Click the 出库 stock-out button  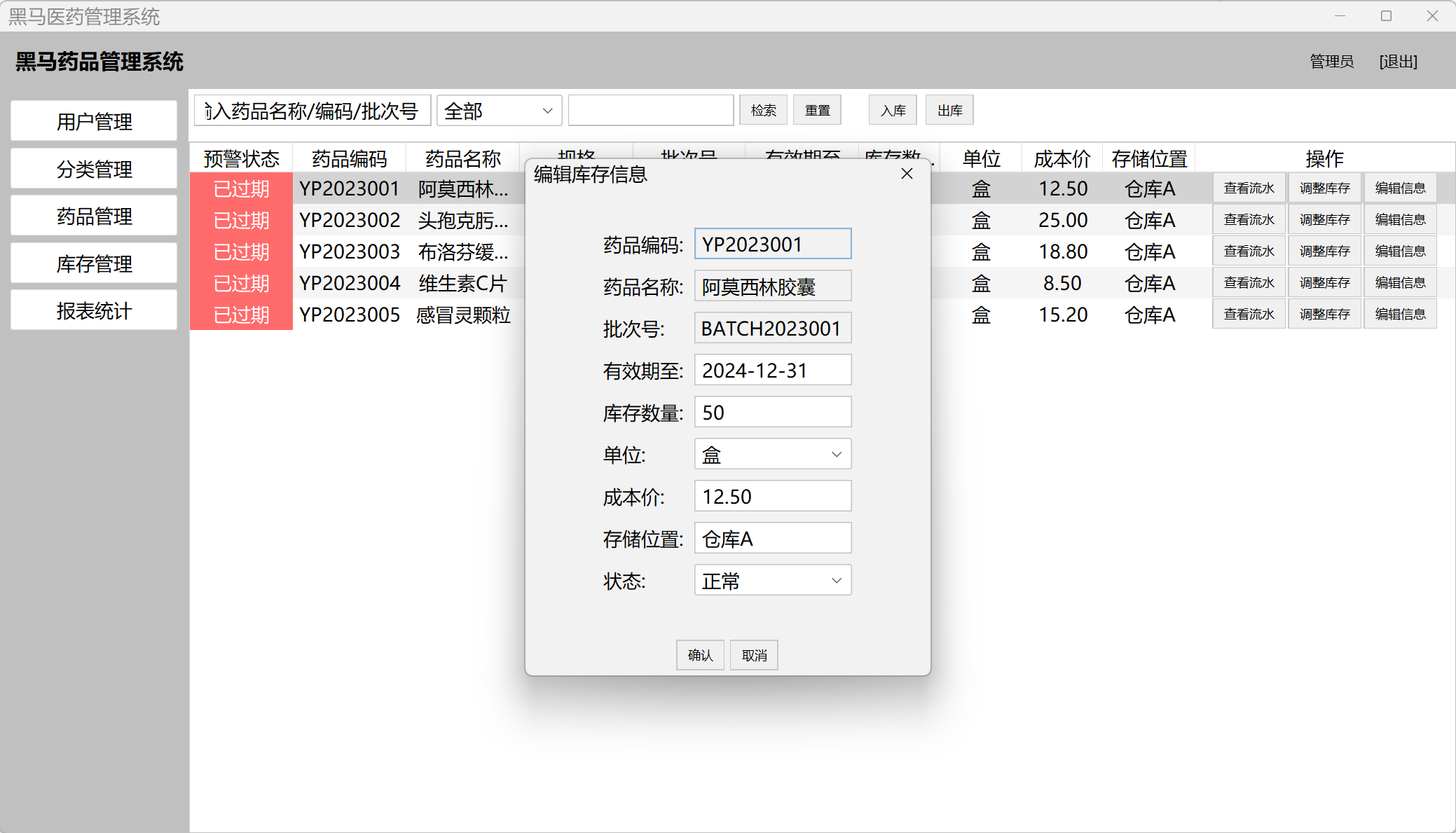point(949,111)
